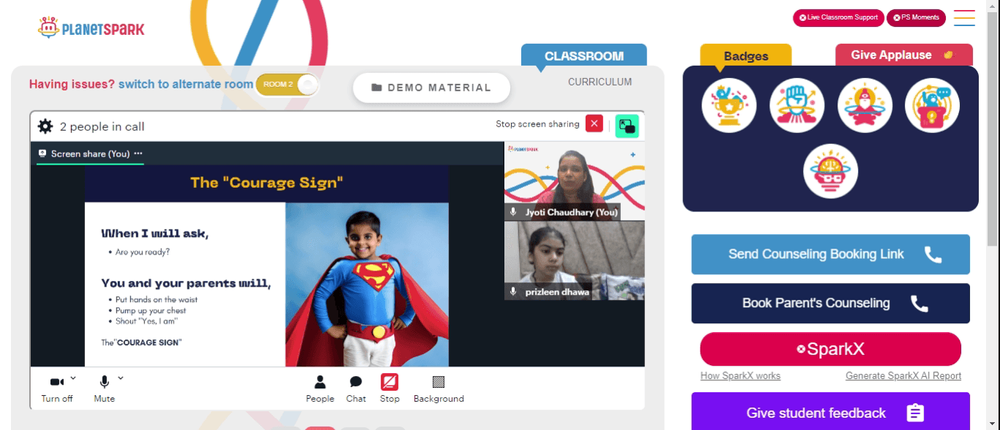Screen dimensions: 1000x430
Task: Award the meditating guru badge
Action: [x=865, y=105]
